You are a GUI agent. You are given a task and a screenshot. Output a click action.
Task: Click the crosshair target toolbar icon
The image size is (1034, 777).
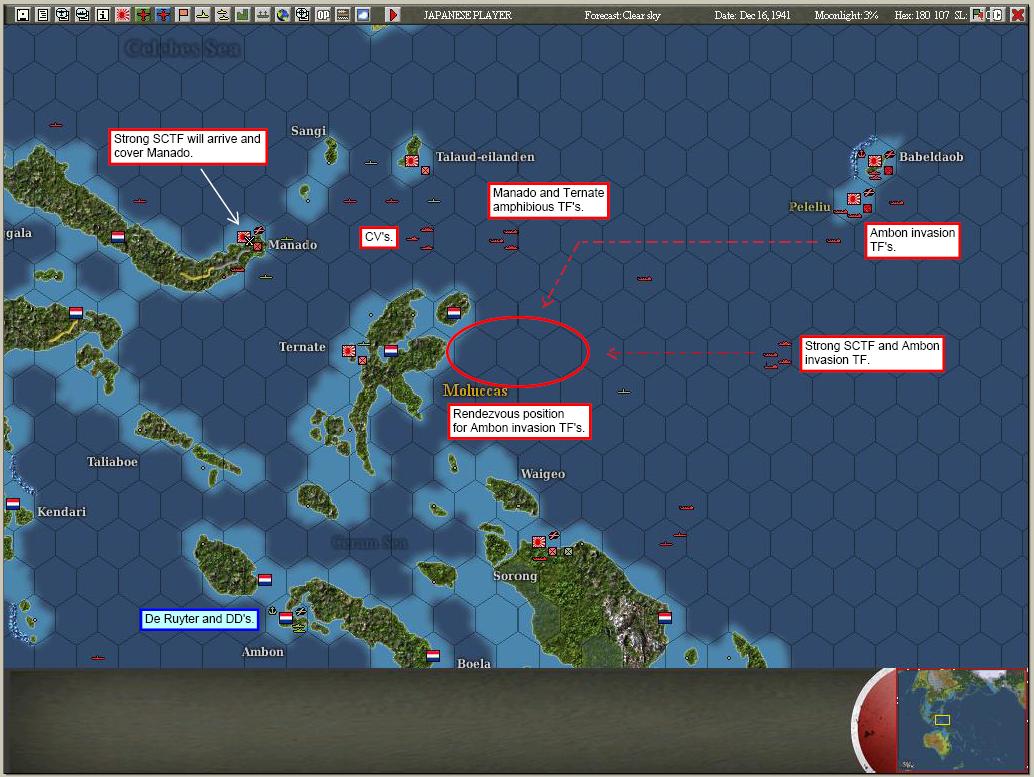[x=303, y=15]
